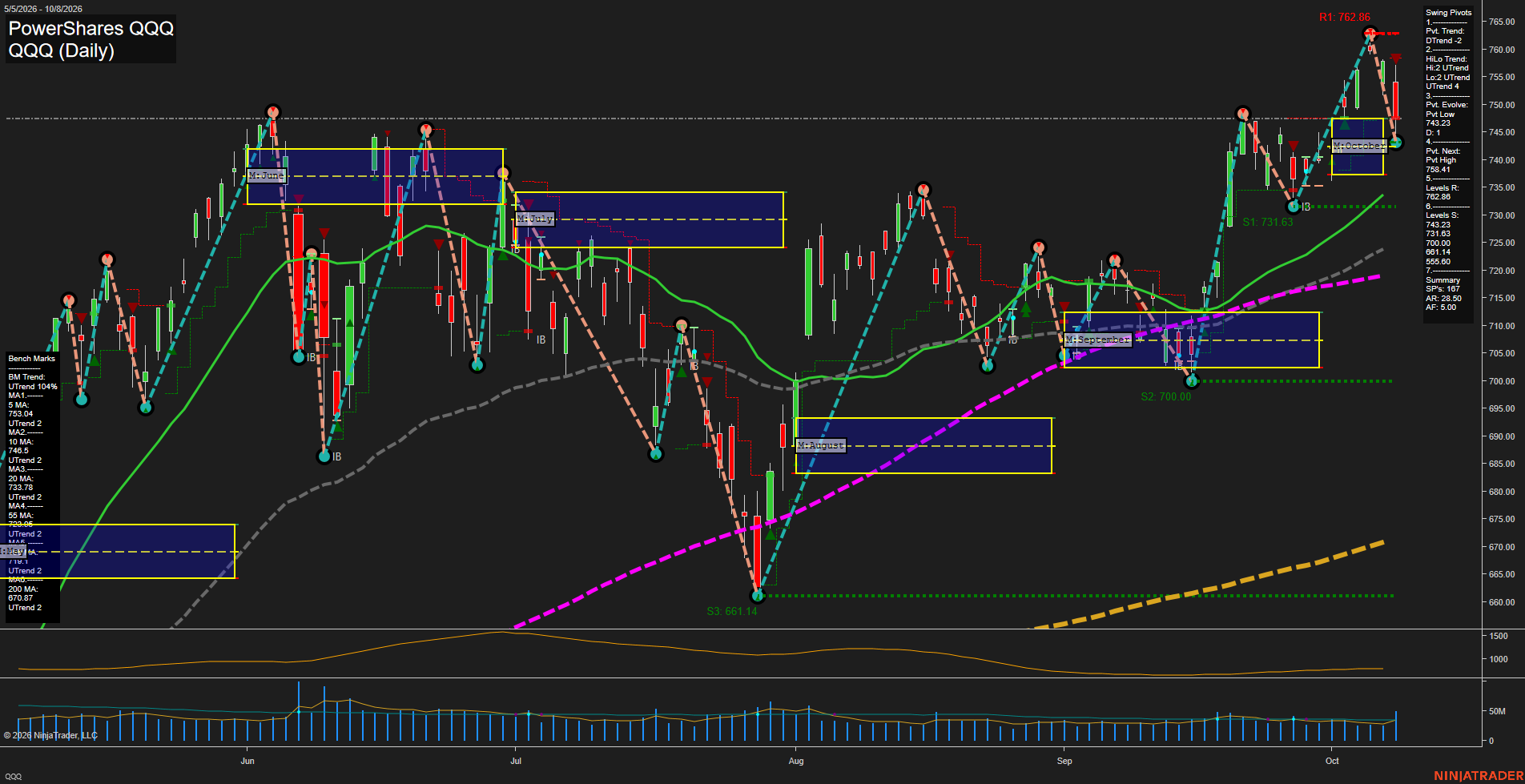Select the M:October monthly range label
Image resolution: width=1525 pixels, height=784 pixels.
1359,146
